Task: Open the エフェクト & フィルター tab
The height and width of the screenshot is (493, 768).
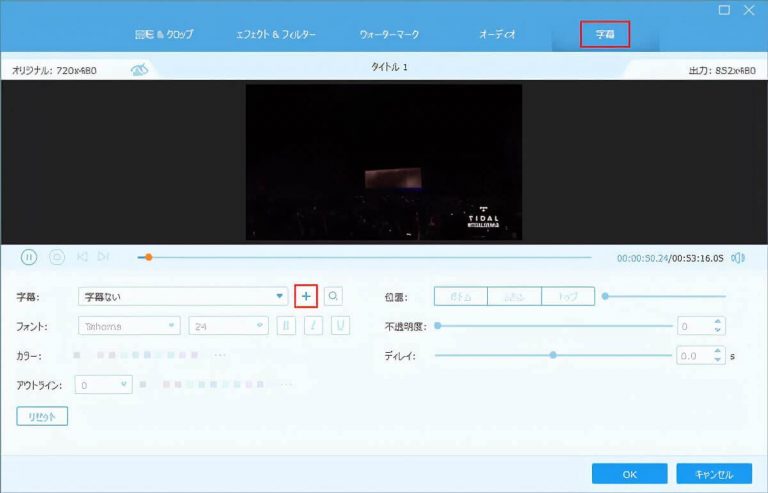Action: click(275, 34)
